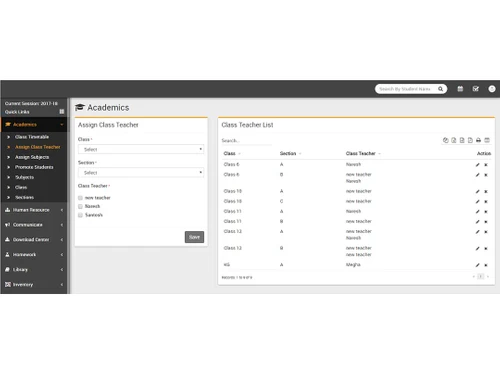
Task: Delete the Class 11 section A row
Action: coord(486,211)
